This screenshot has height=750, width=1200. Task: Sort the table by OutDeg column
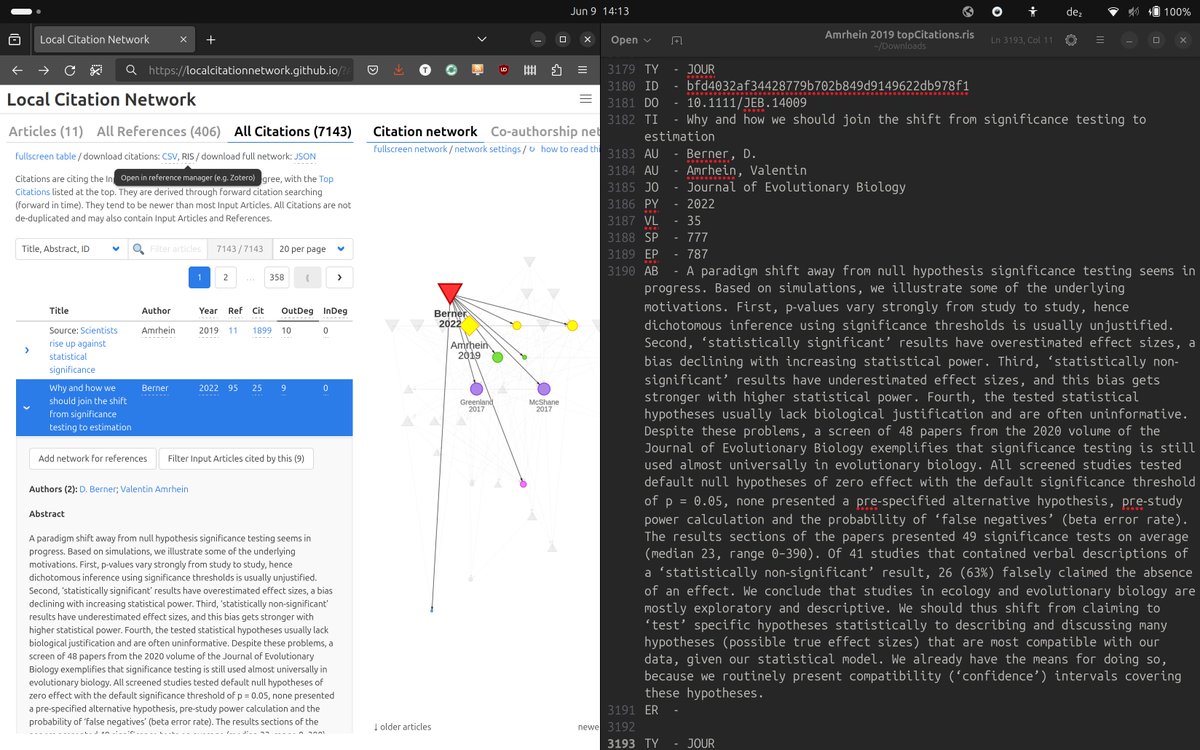coord(296,311)
